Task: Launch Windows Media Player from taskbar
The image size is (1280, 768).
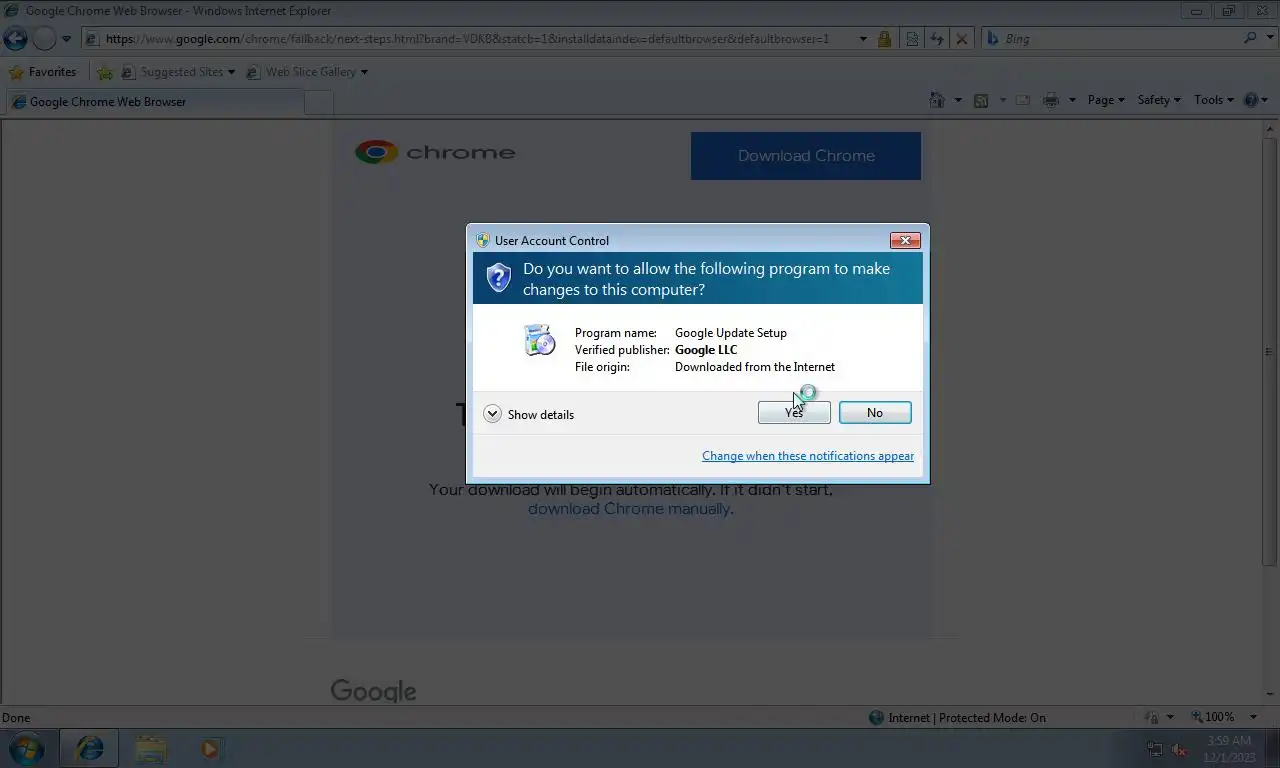Action: click(210, 748)
